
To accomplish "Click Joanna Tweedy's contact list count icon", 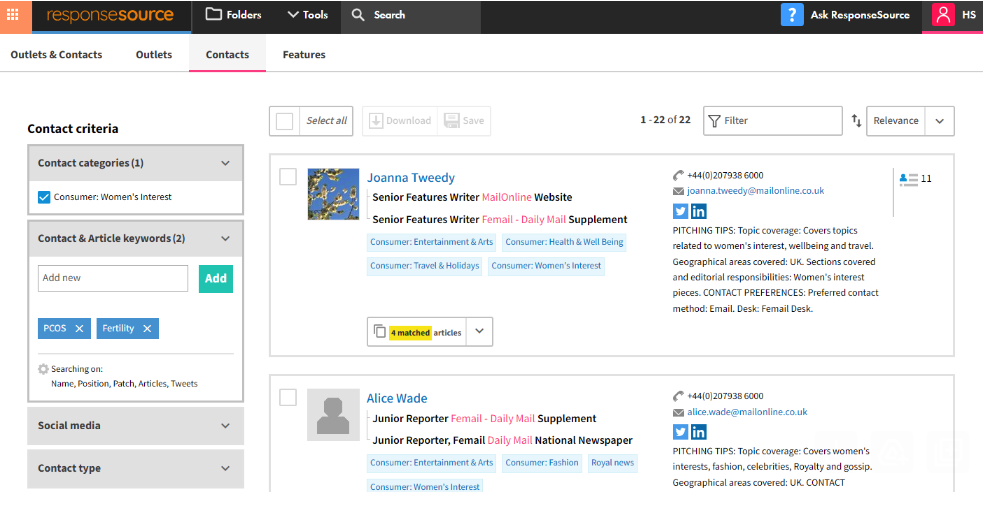I will point(909,179).
